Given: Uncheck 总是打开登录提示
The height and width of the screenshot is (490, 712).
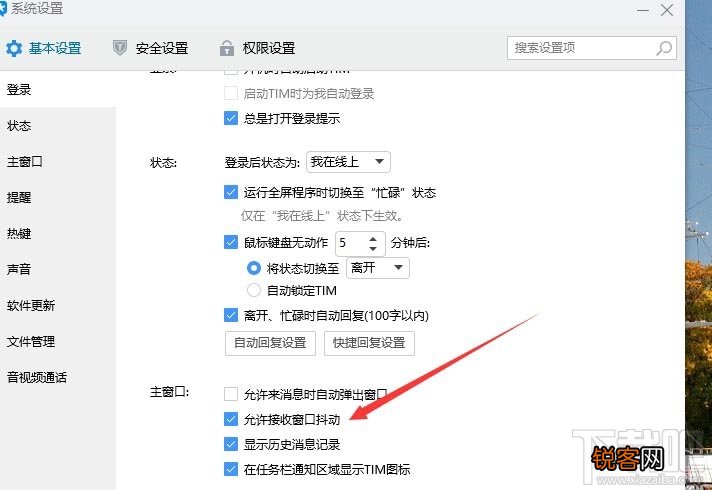Looking at the screenshot, I should (231, 119).
